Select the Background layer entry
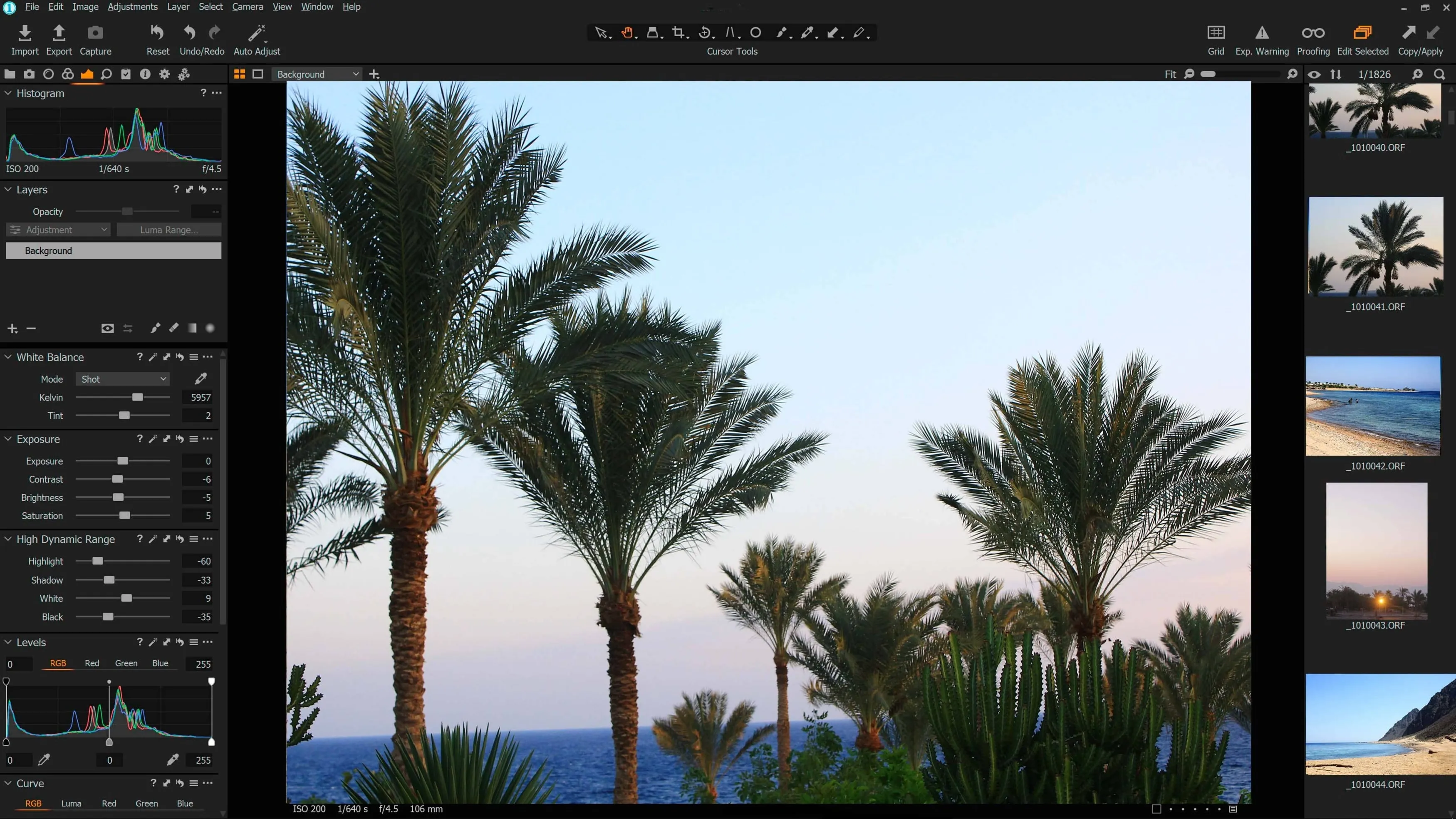This screenshot has width=1456, height=819. tap(113, 251)
